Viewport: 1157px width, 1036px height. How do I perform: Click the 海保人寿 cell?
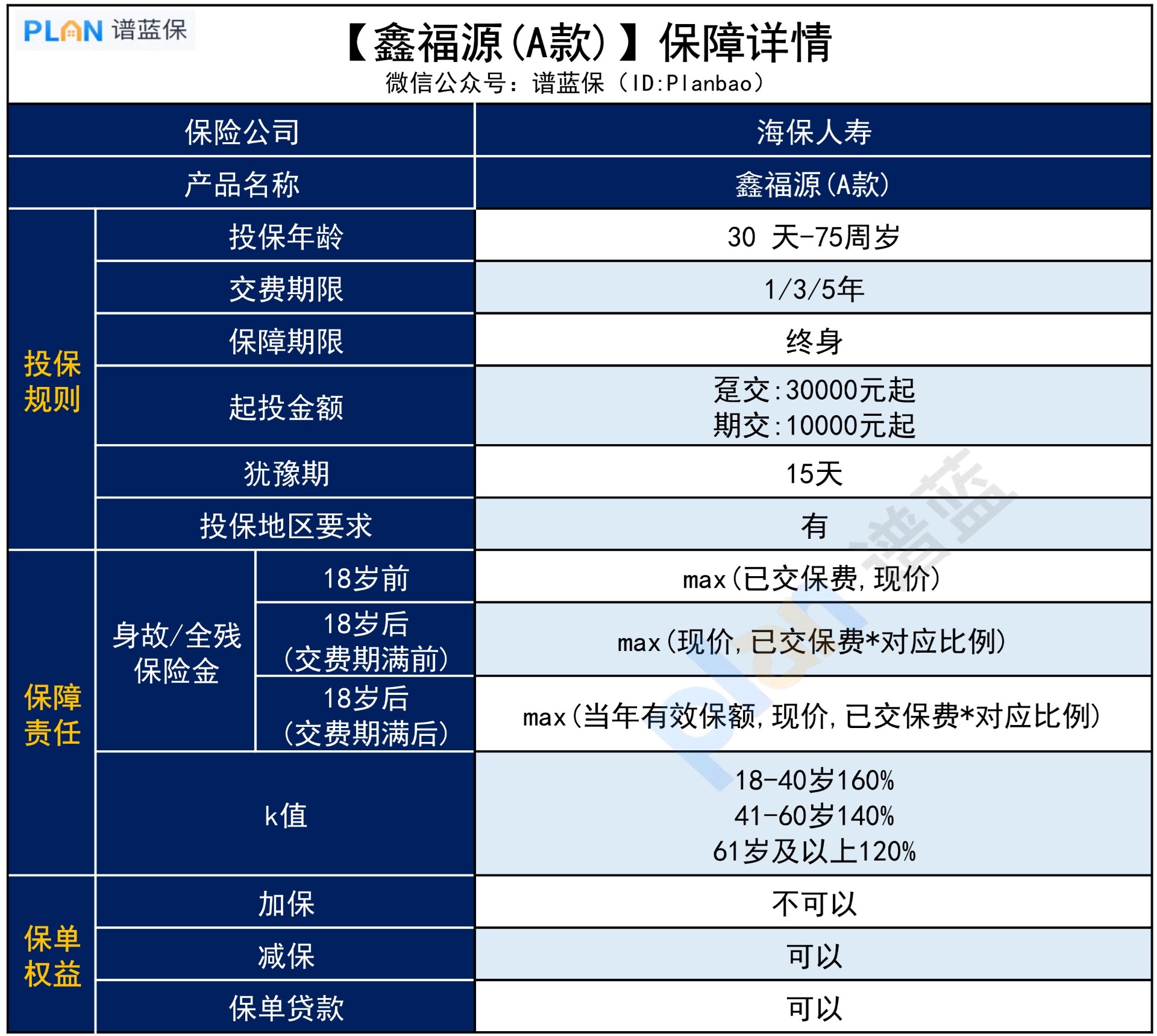814,131
